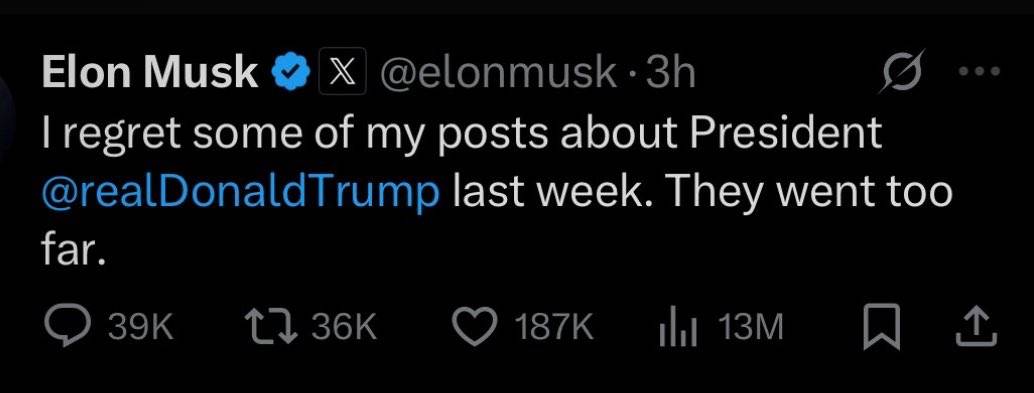The image size is (1034, 393).
Task: Open the three-dot more options menu
Action: coord(979,71)
